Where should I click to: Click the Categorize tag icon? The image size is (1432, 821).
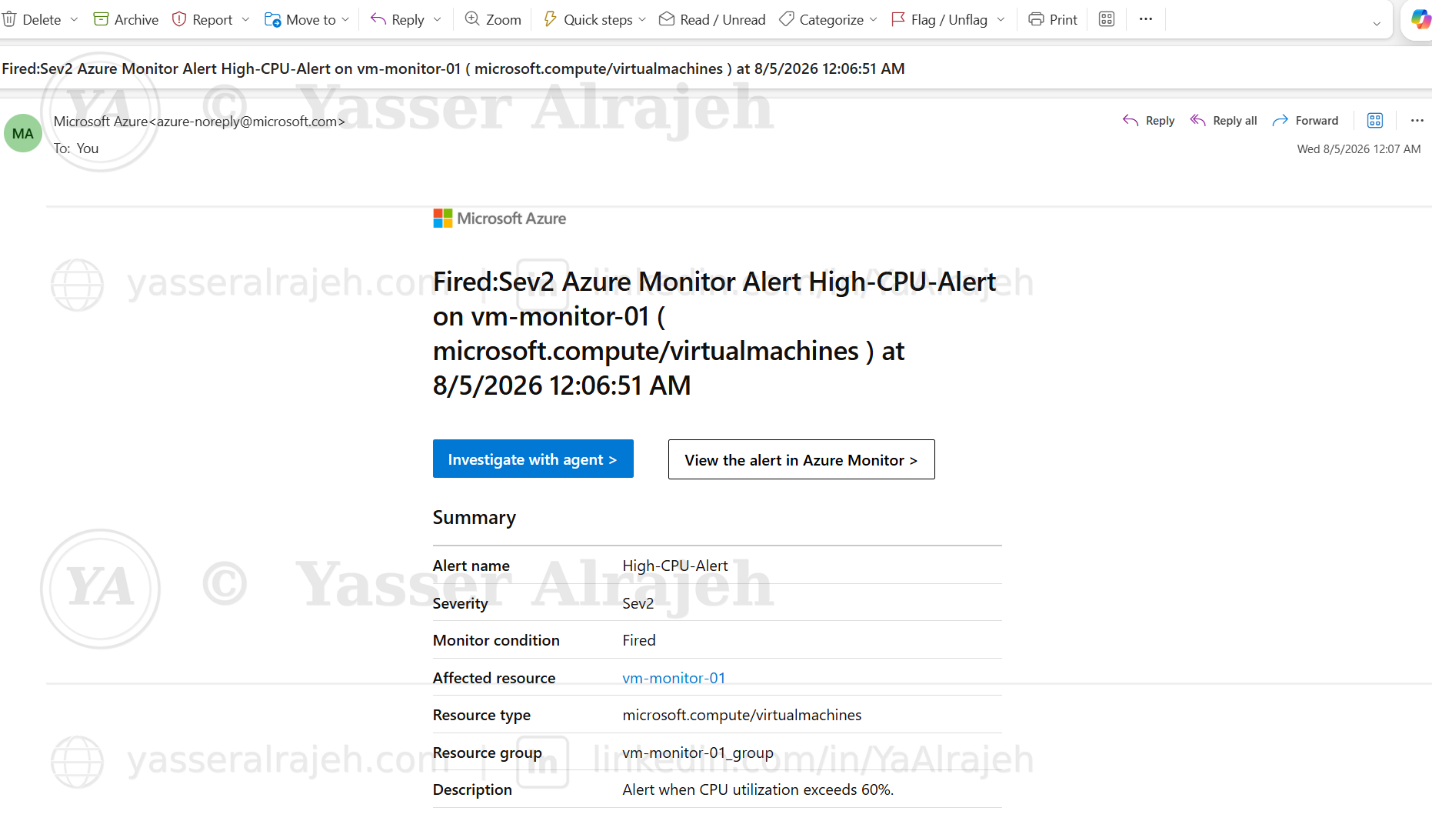(x=787, y=19)
